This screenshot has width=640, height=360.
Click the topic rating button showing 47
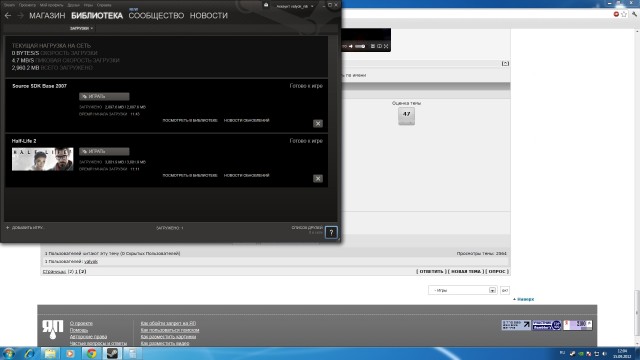point(407,116)
